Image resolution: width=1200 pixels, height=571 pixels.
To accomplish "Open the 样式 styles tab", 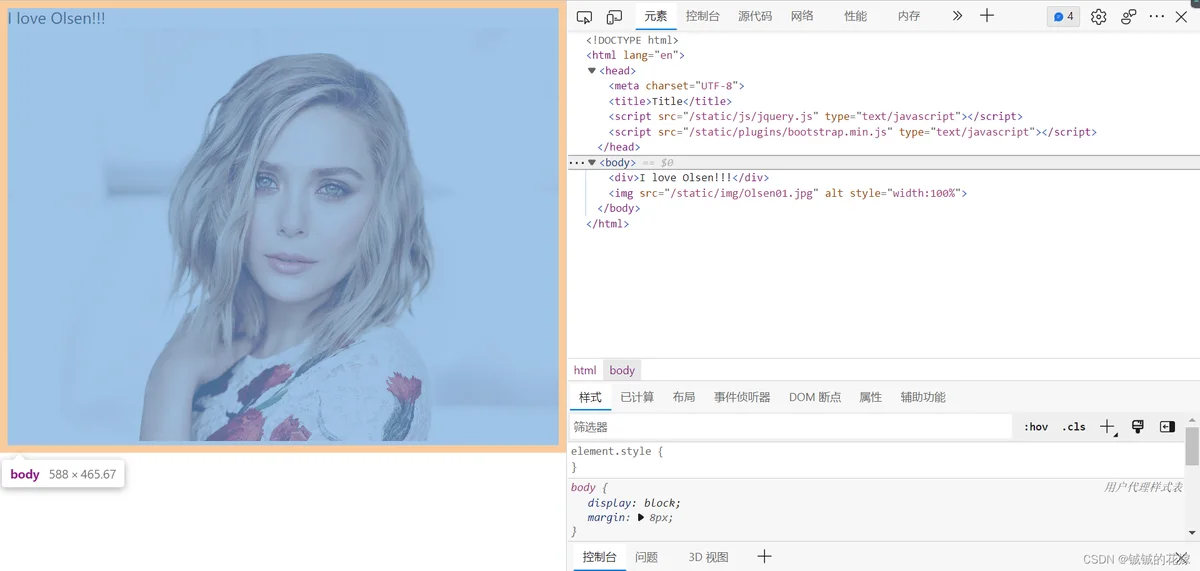I will pyautogui.click(x=590, y=397).
